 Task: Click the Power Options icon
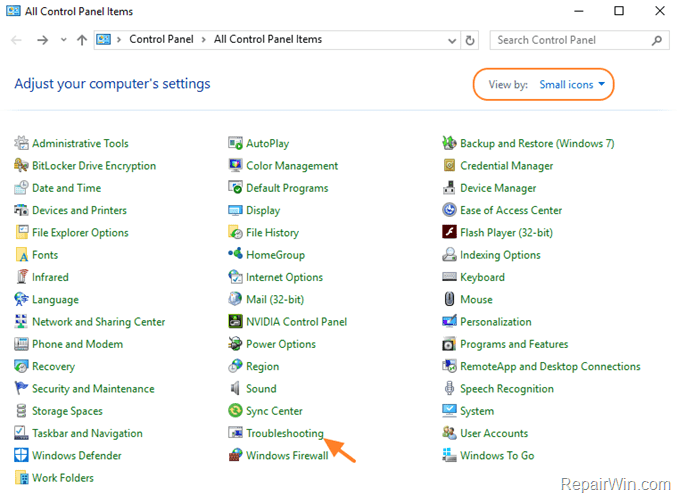point(235,344)
